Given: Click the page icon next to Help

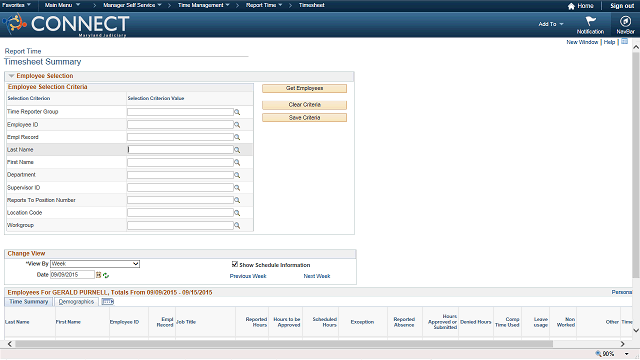Looking at the screenshot, I should (624, 42).
